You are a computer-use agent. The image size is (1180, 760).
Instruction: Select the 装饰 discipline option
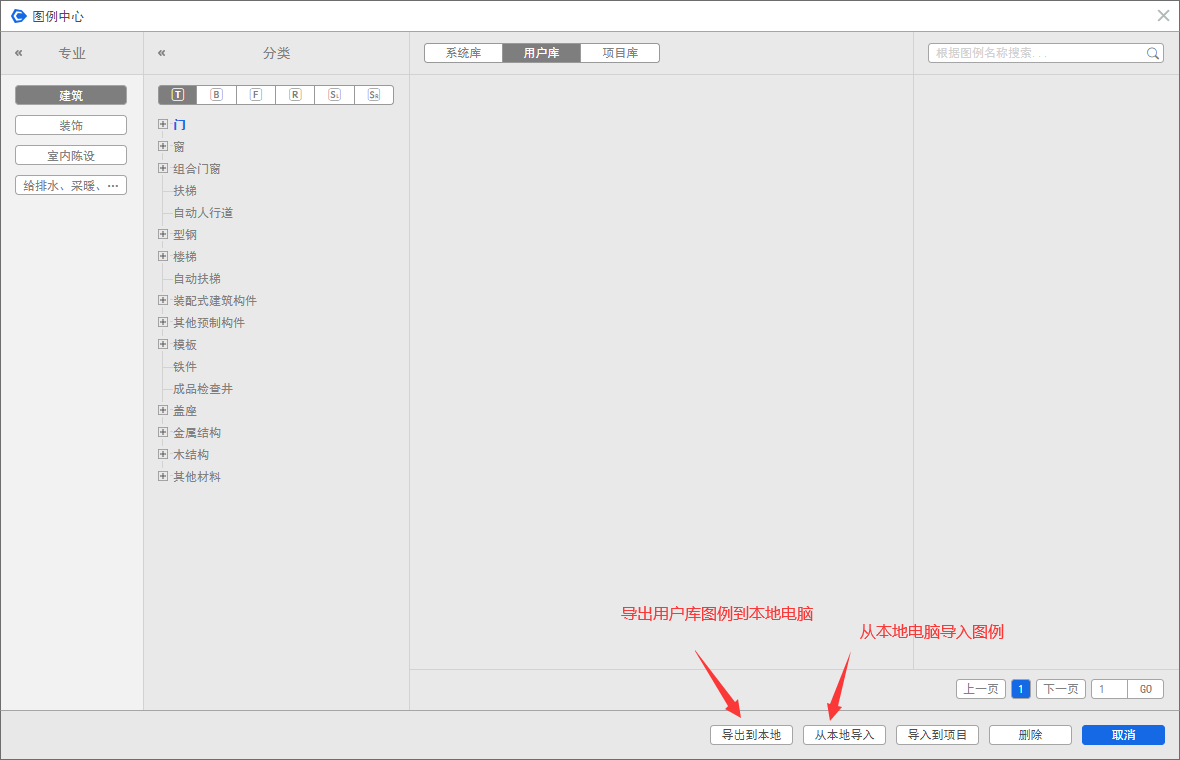point(71,125)
